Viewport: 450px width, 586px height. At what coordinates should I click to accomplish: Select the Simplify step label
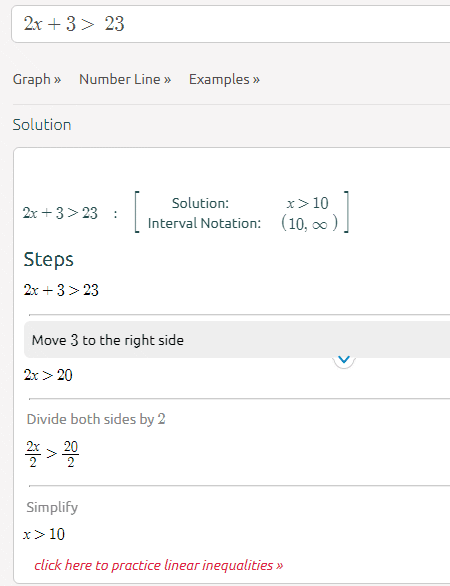tap(52, 507)
